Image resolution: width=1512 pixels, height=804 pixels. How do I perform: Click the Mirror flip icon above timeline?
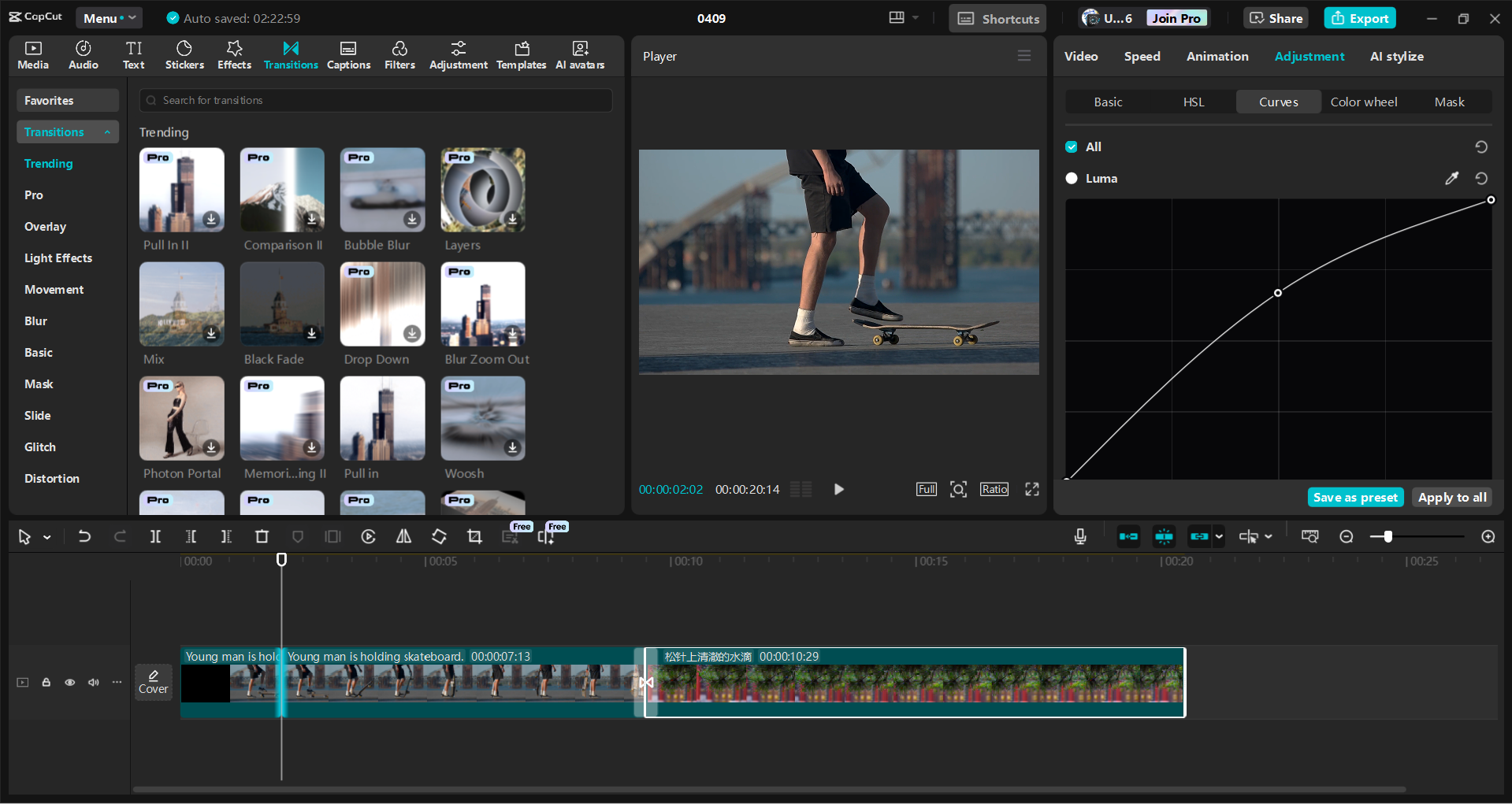pyautogui.click(x=403, y=536)
